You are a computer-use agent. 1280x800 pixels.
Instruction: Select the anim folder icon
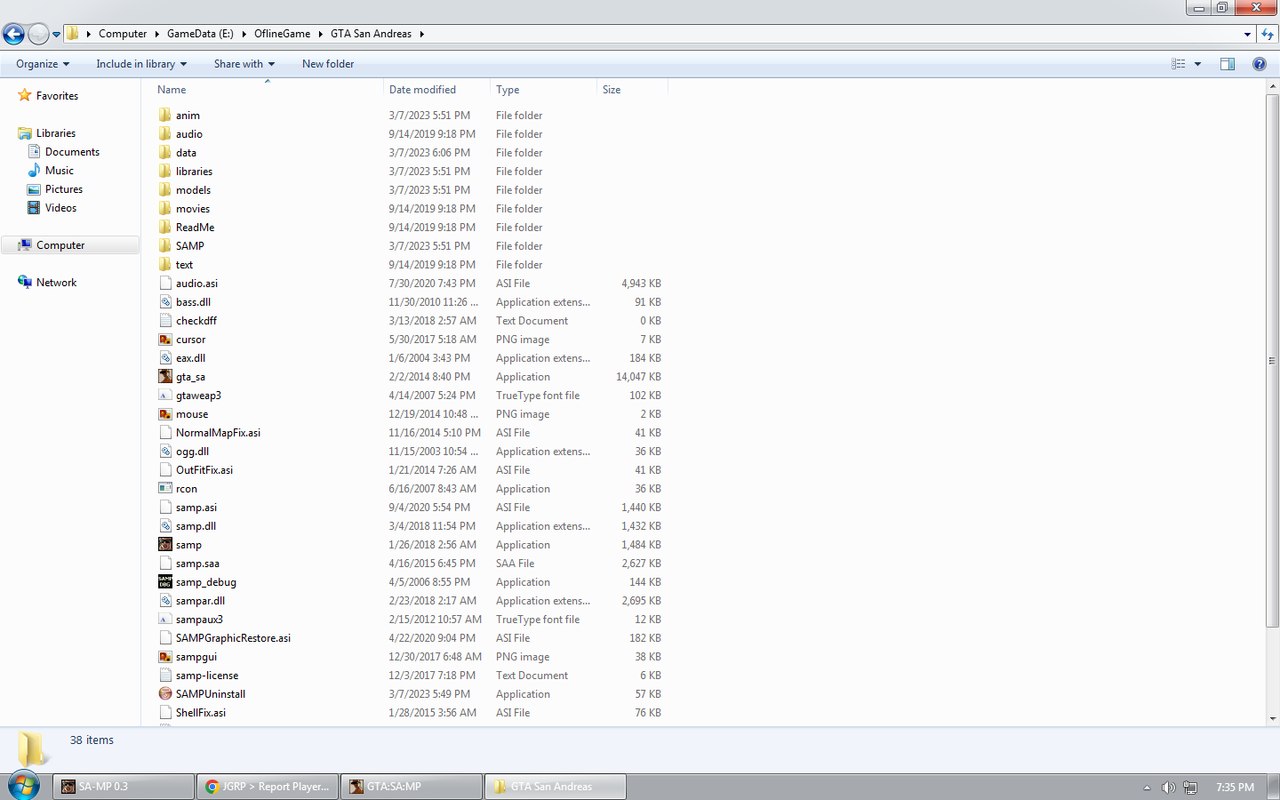166,115
